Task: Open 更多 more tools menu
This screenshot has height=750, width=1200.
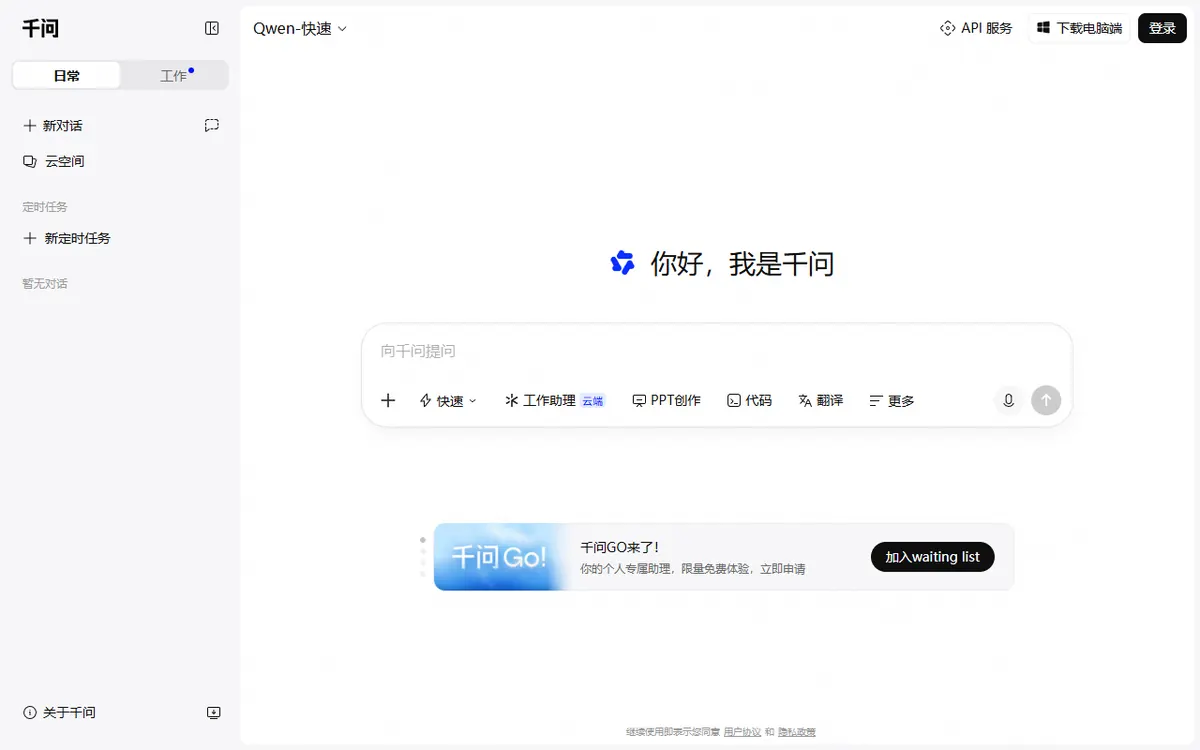Action: (x=892, y=400)
